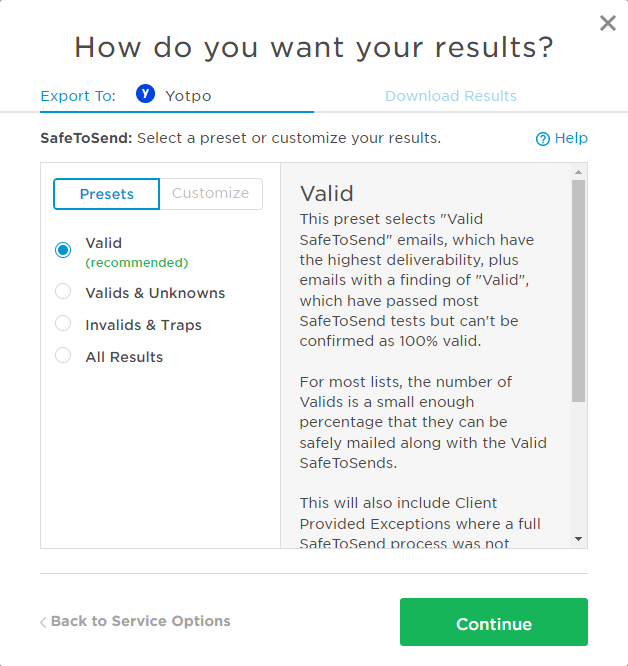This screenshot has height=666, width=628.
Task: Click the back chevron arrow icon
Action: (43, 622)
